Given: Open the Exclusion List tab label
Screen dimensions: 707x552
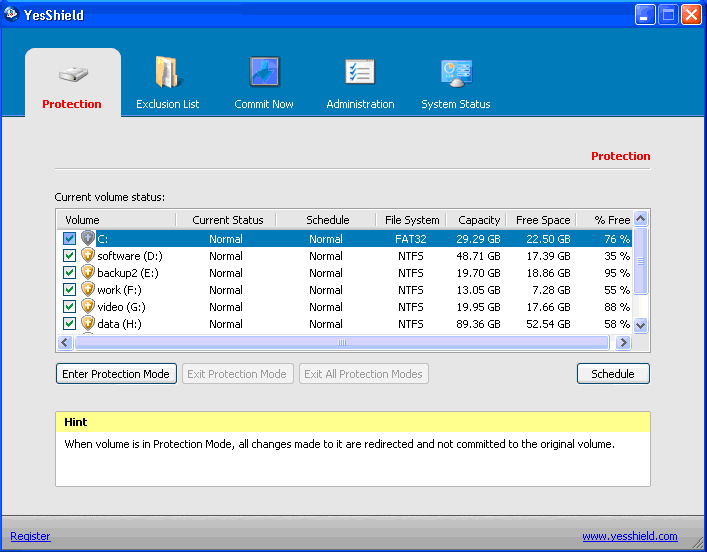Looking at the screenshot, I should [168, 104].
